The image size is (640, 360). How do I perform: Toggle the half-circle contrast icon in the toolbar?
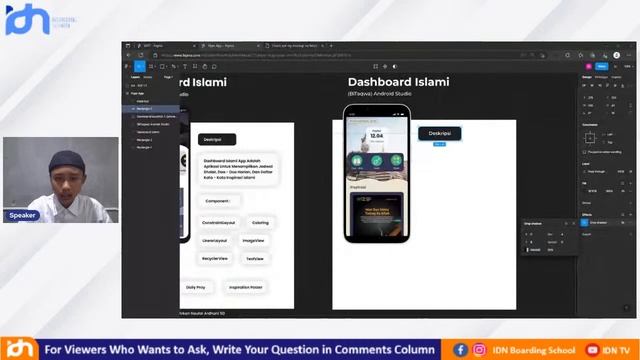point(395,67)
